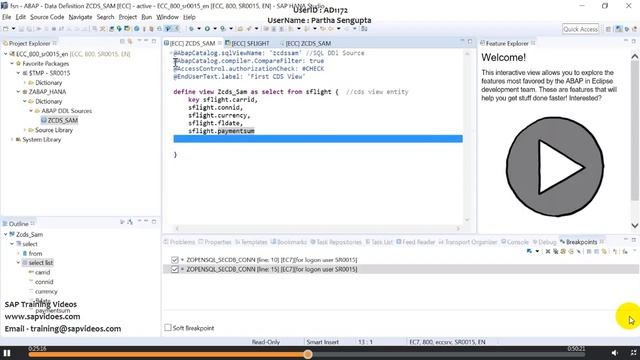The image size is (640, 360).
Task: Open the Project menu
Action: coord(128,17)
